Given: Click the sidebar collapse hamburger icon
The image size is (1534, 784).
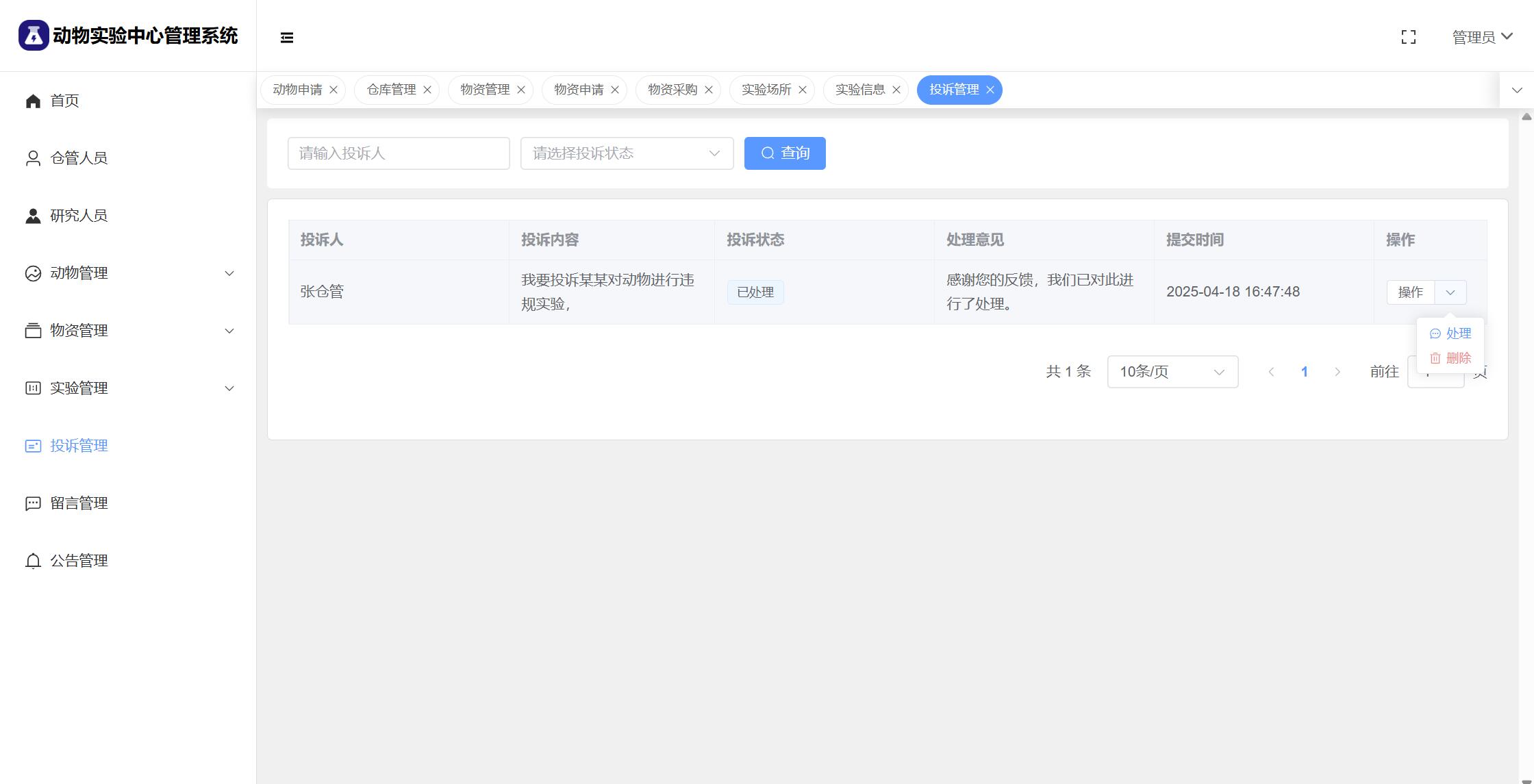Looking at the screenshot, I should [x=287, y=38].
